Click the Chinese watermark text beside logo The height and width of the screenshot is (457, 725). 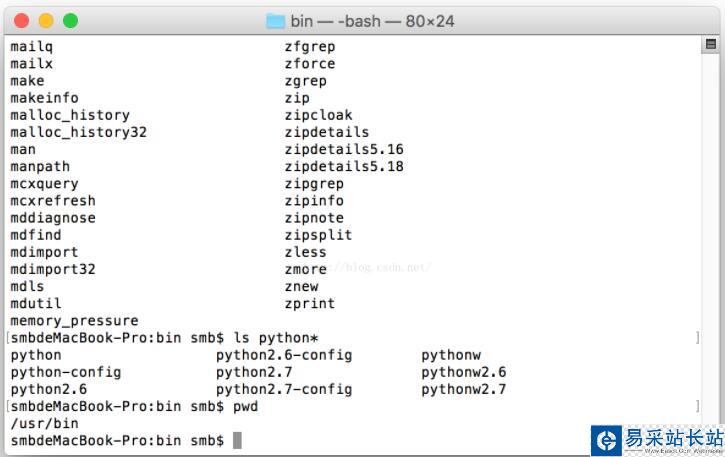(x=672, y=438)
